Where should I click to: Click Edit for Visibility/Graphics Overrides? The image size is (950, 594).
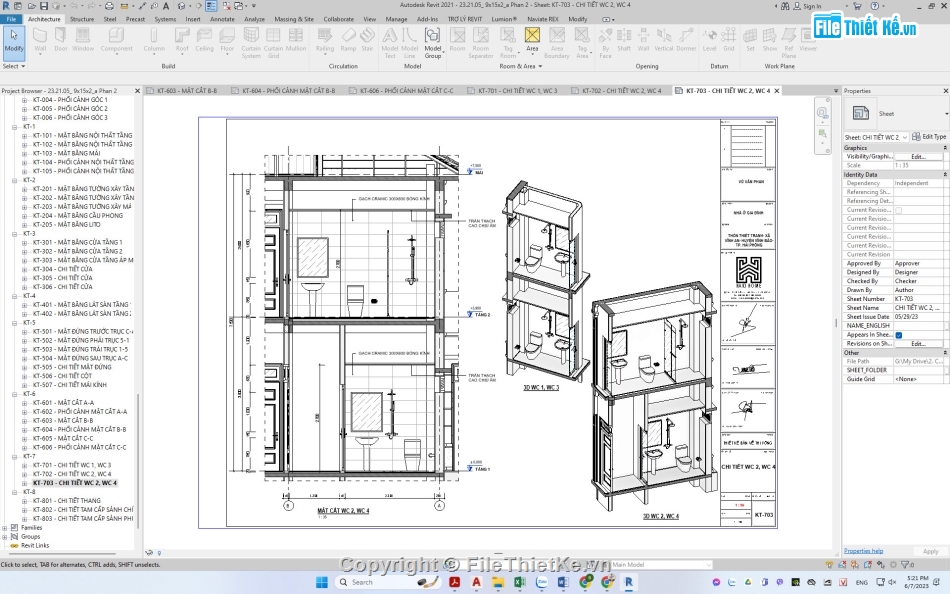pos(918,156)
